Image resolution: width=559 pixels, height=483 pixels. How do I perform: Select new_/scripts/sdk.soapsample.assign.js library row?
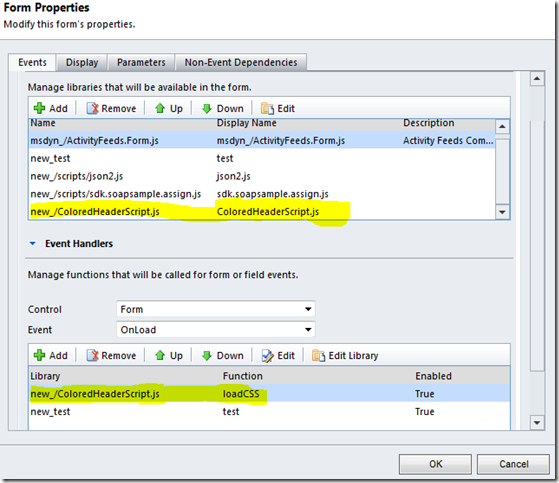point(262,194)
